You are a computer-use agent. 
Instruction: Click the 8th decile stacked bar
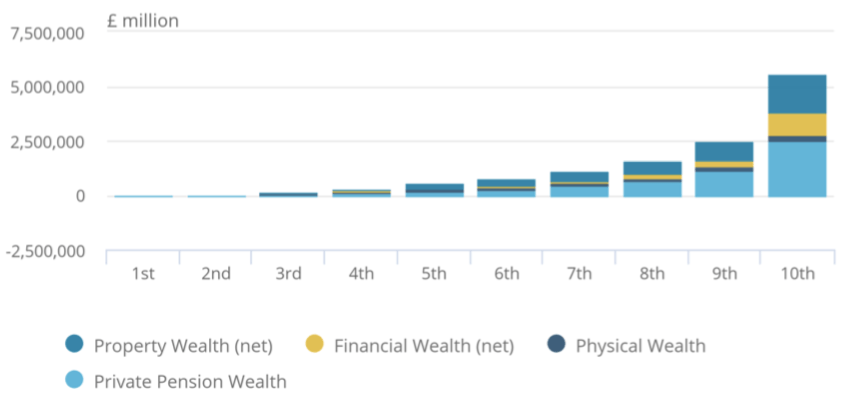[x=651, y=179]
